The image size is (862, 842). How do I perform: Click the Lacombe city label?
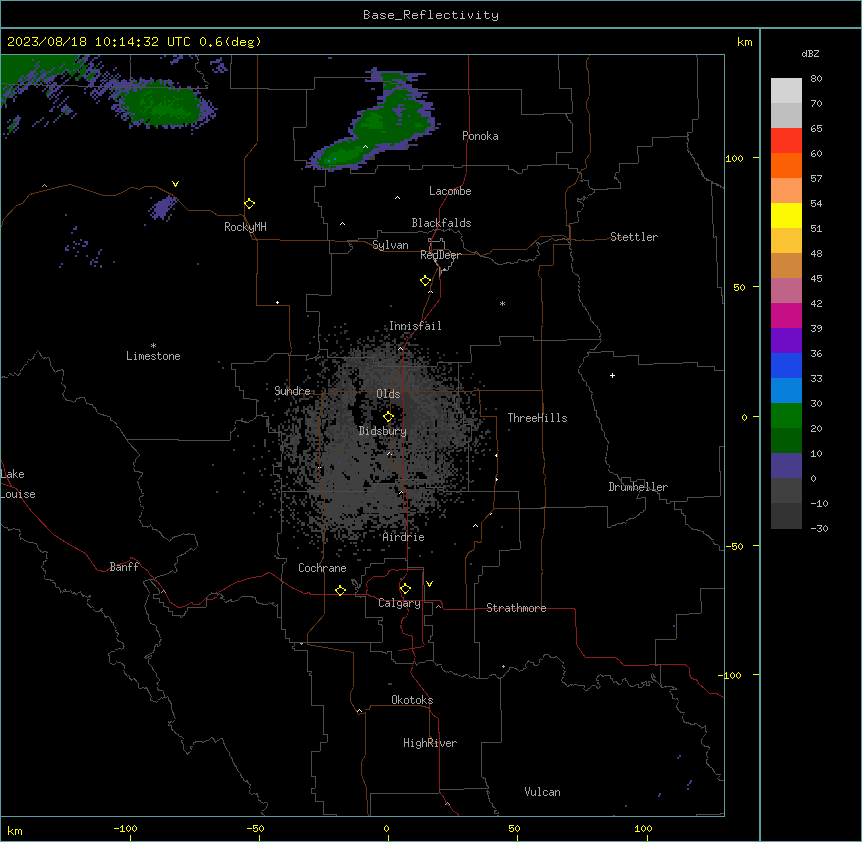click(450, 191)
